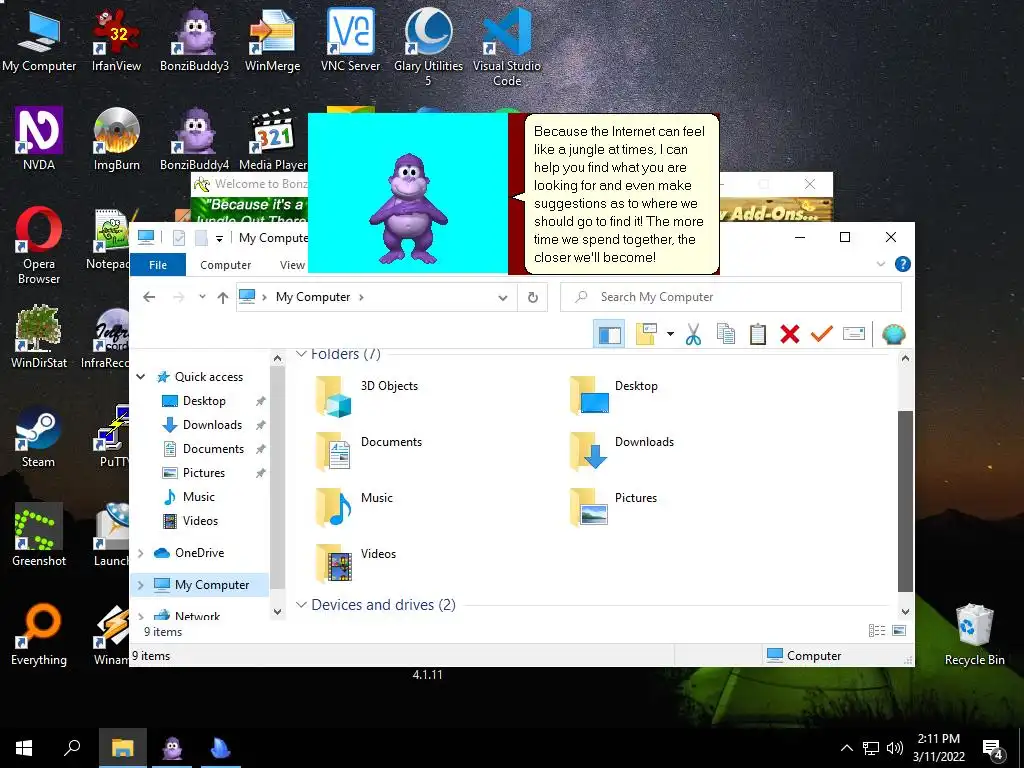The height and width of the screenshot is (768, 1024).
Task: Toggle the navigation pane toolbar icon
Action: point(609,334)
